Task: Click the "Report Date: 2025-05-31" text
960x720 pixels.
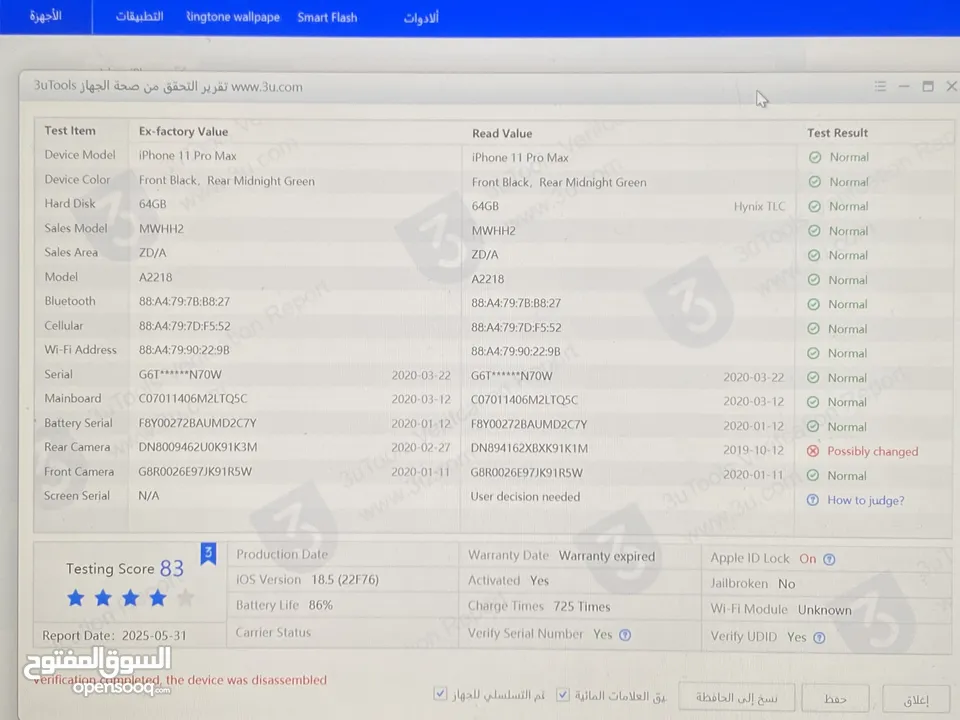Action: (114, 636)
